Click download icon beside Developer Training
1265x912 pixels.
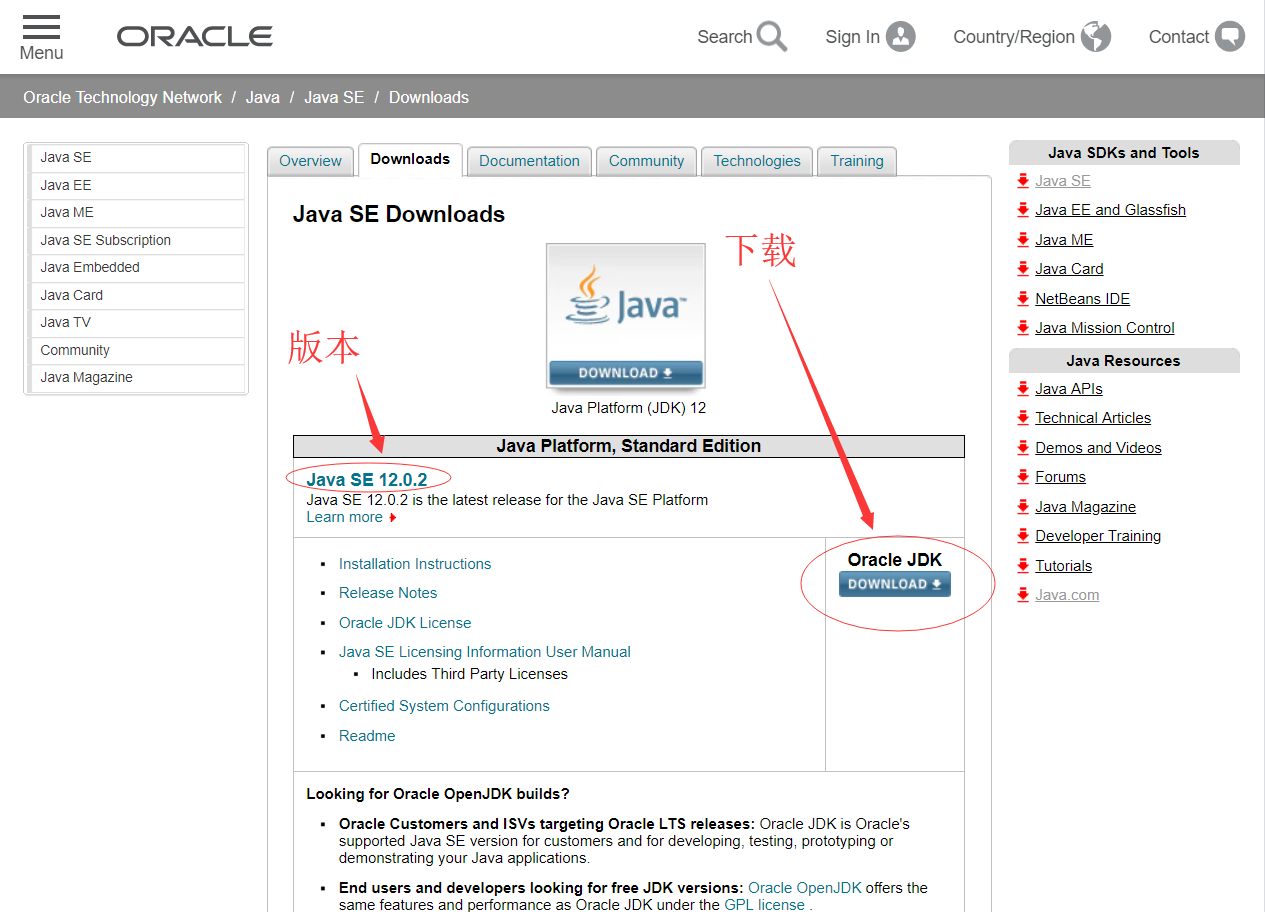(x=1023, y=536)
